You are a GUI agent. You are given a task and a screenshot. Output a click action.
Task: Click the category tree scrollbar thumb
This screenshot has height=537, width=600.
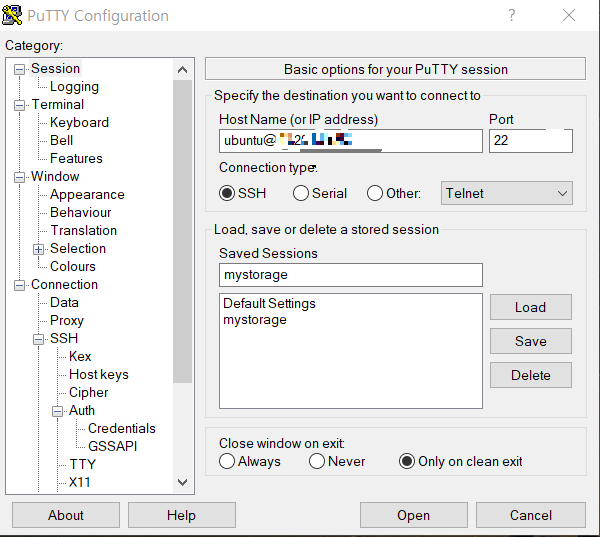click(183, 231)
